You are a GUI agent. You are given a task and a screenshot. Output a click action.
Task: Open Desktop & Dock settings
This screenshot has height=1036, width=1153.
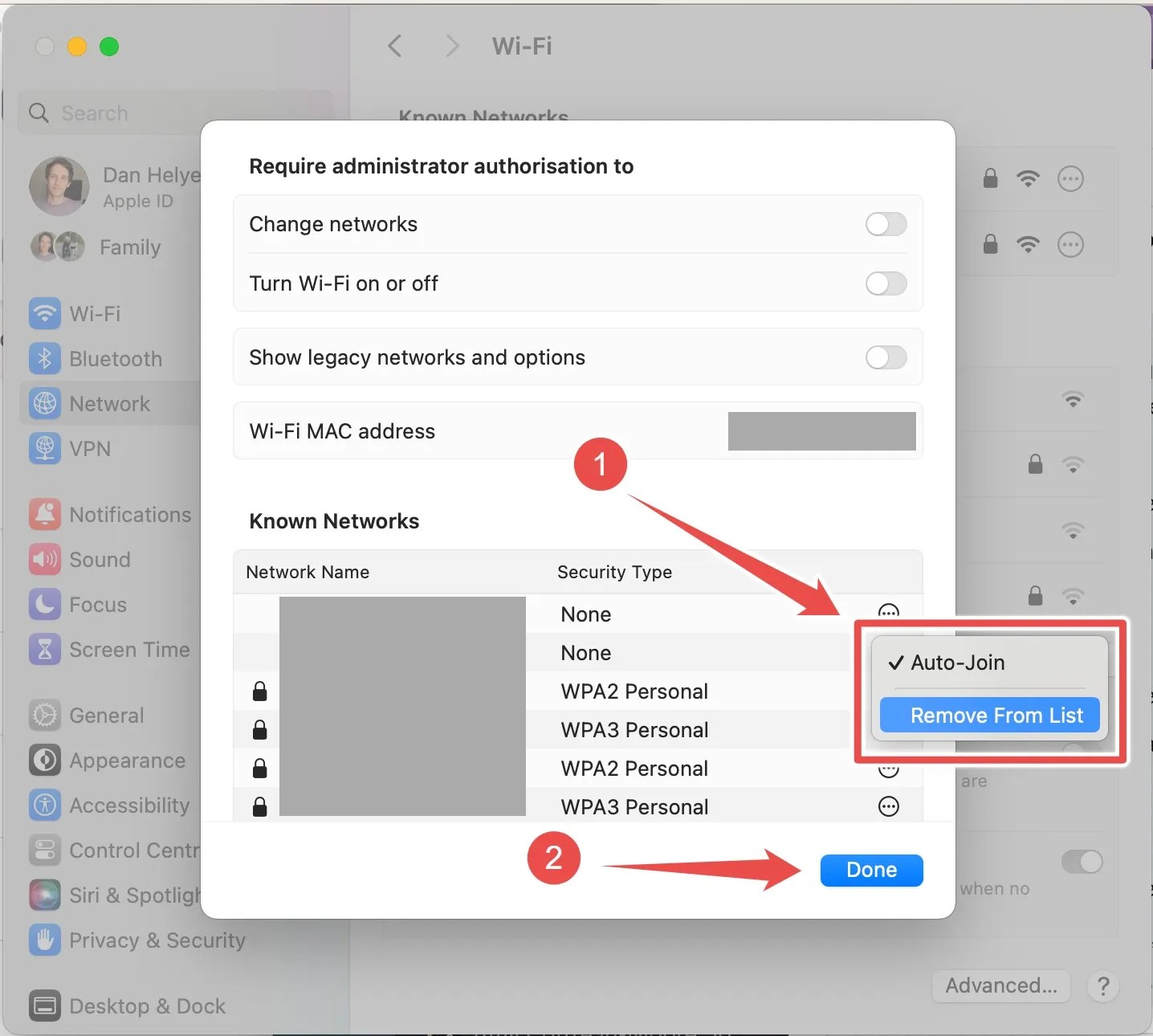click(127, 1005)
